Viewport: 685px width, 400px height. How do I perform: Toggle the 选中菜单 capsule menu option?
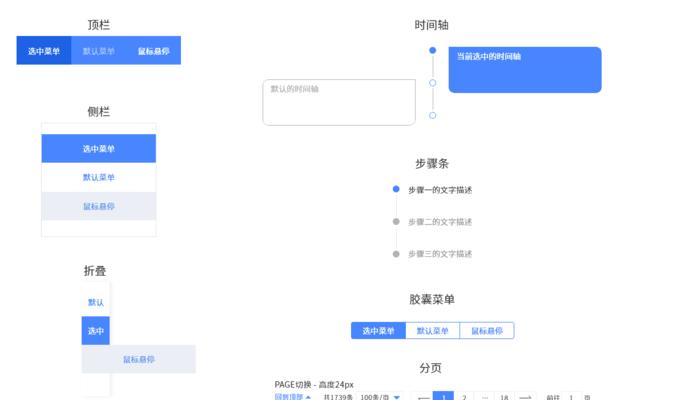point(378,331)
